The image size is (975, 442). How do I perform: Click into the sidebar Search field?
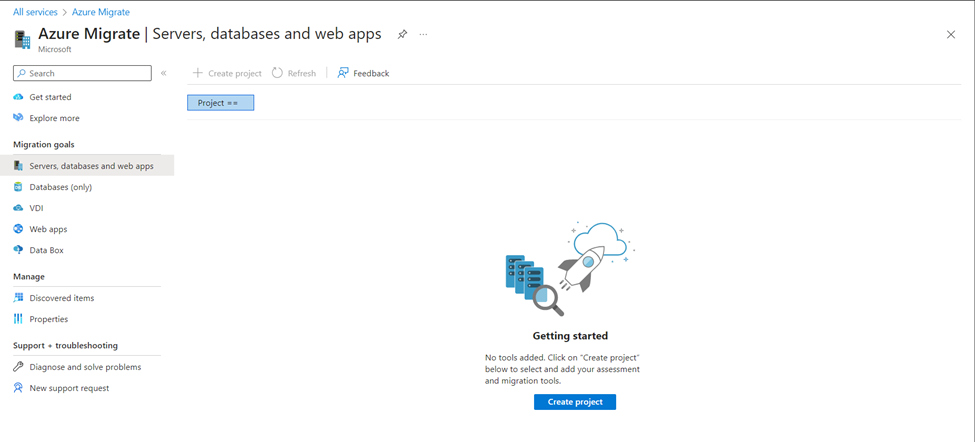[x=82, y=73]
